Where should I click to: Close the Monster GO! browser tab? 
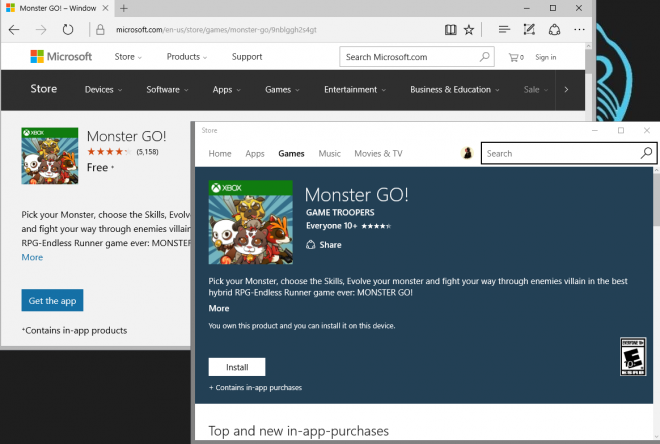[x=106, y=8]
